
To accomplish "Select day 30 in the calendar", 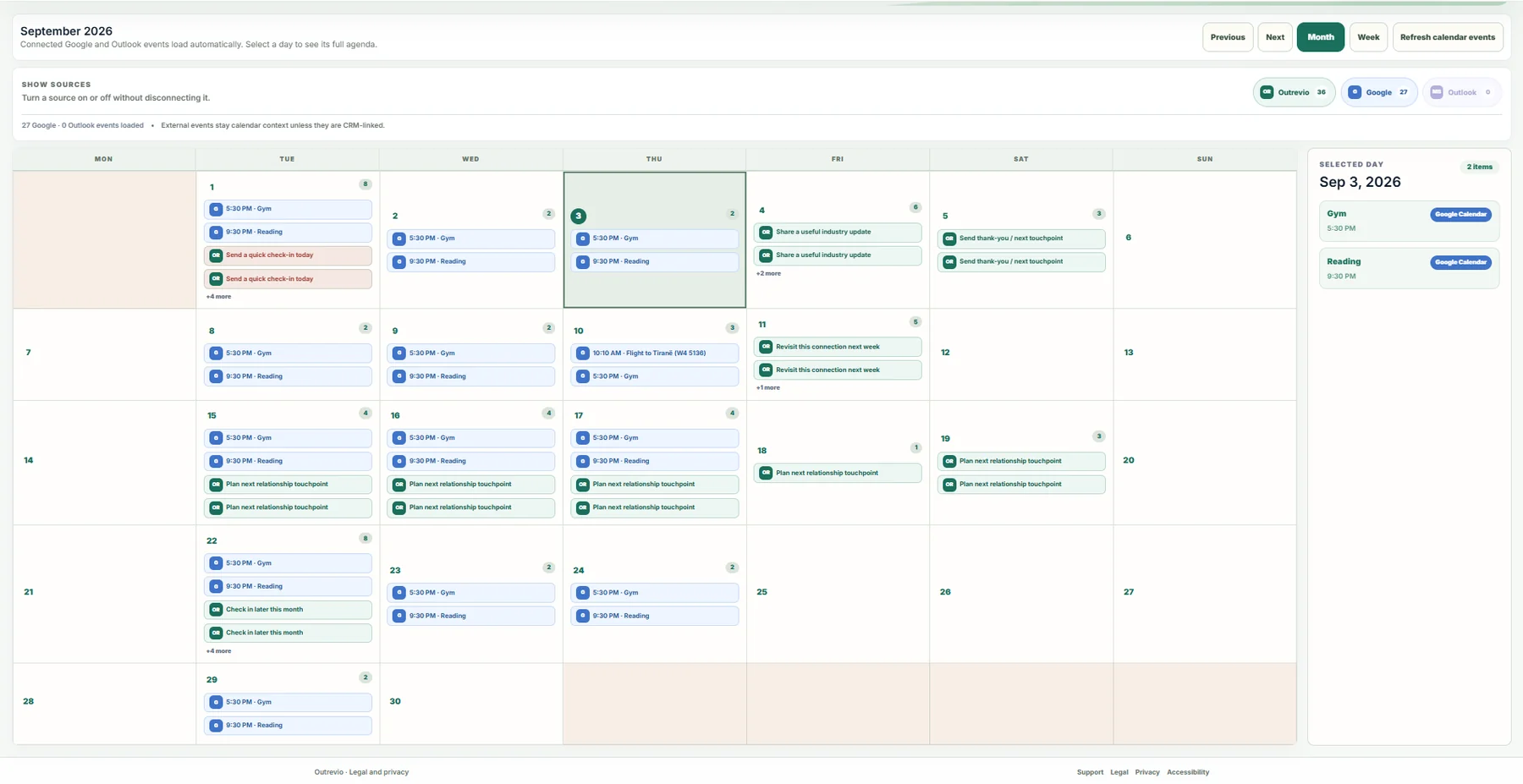I will 471,704.
